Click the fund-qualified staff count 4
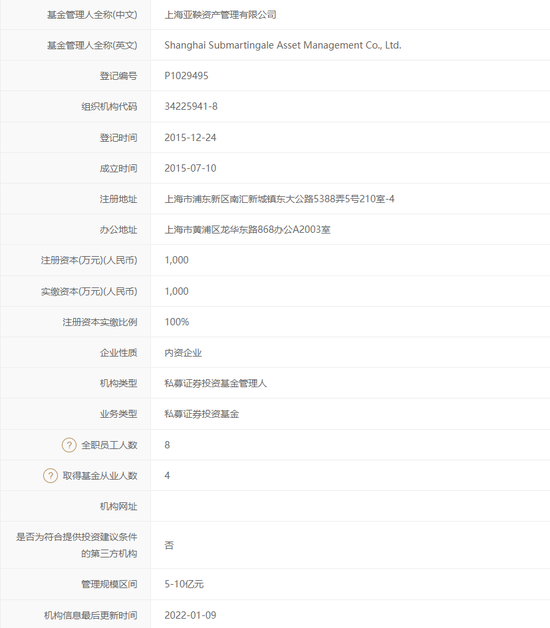This screenshot has height=628, width=550. (x=167, y=476)
